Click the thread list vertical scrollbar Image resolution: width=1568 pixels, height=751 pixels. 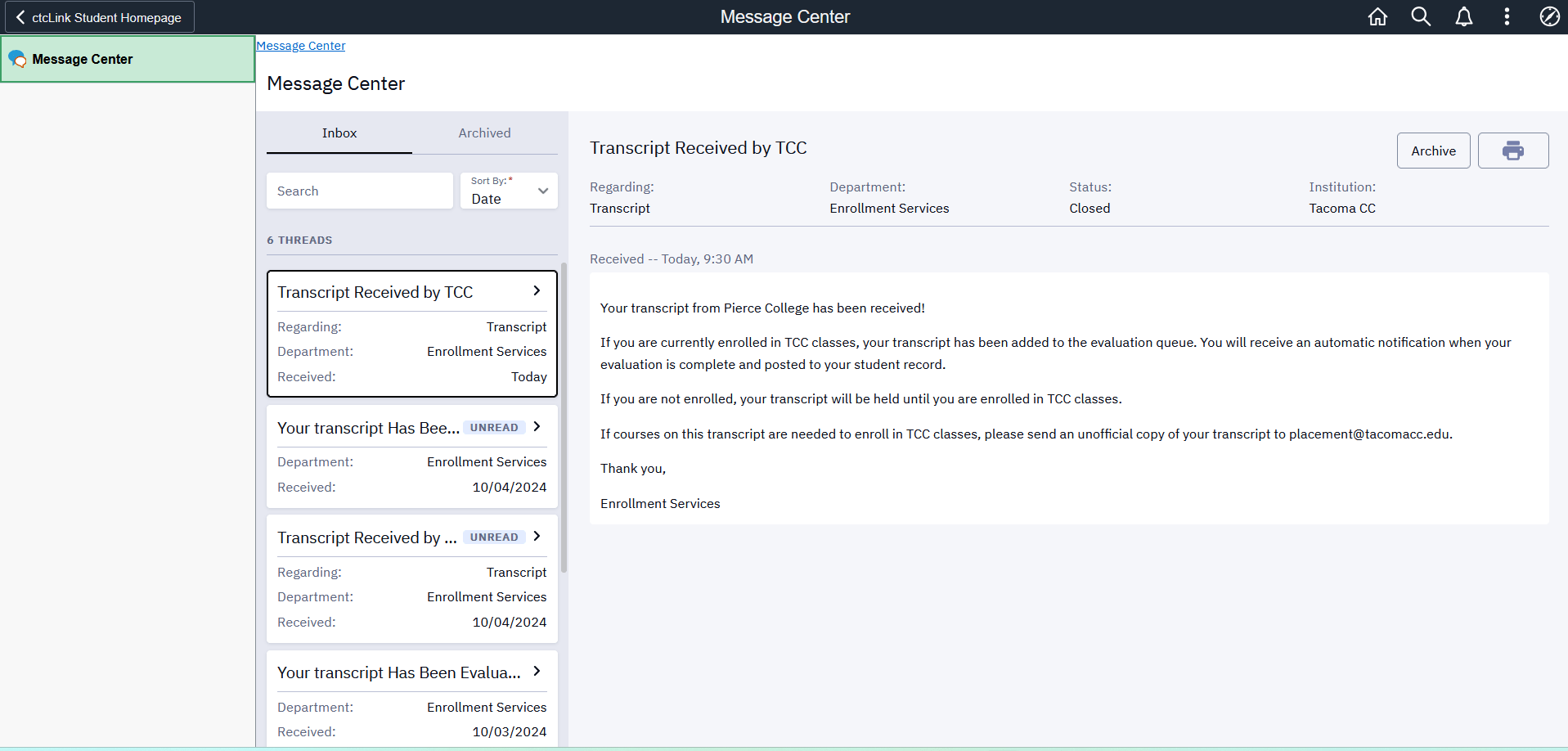pyautogui.click(x=564, y=417)
